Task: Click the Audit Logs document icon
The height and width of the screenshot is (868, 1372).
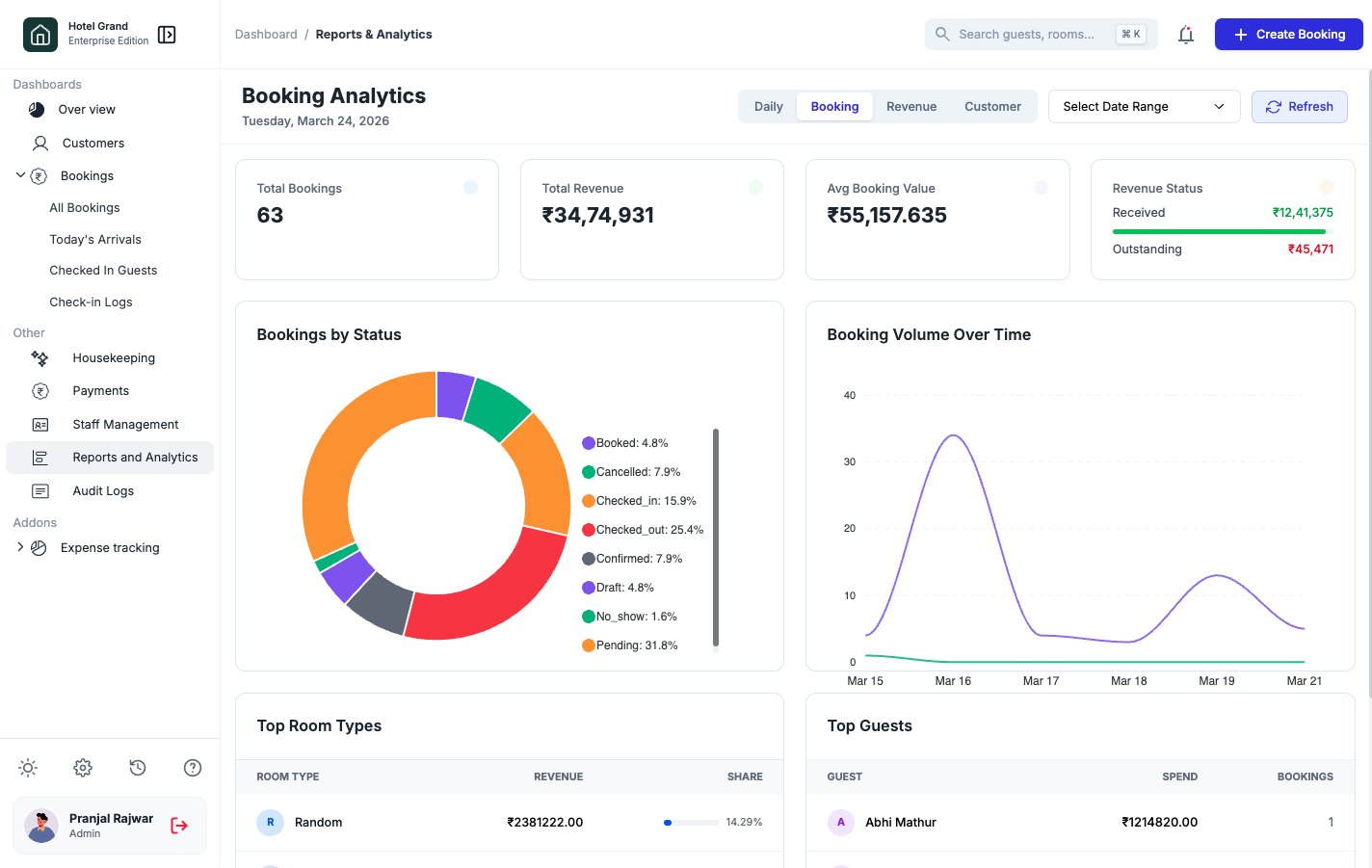Action: pyautogui.click(x=39, y=490)
